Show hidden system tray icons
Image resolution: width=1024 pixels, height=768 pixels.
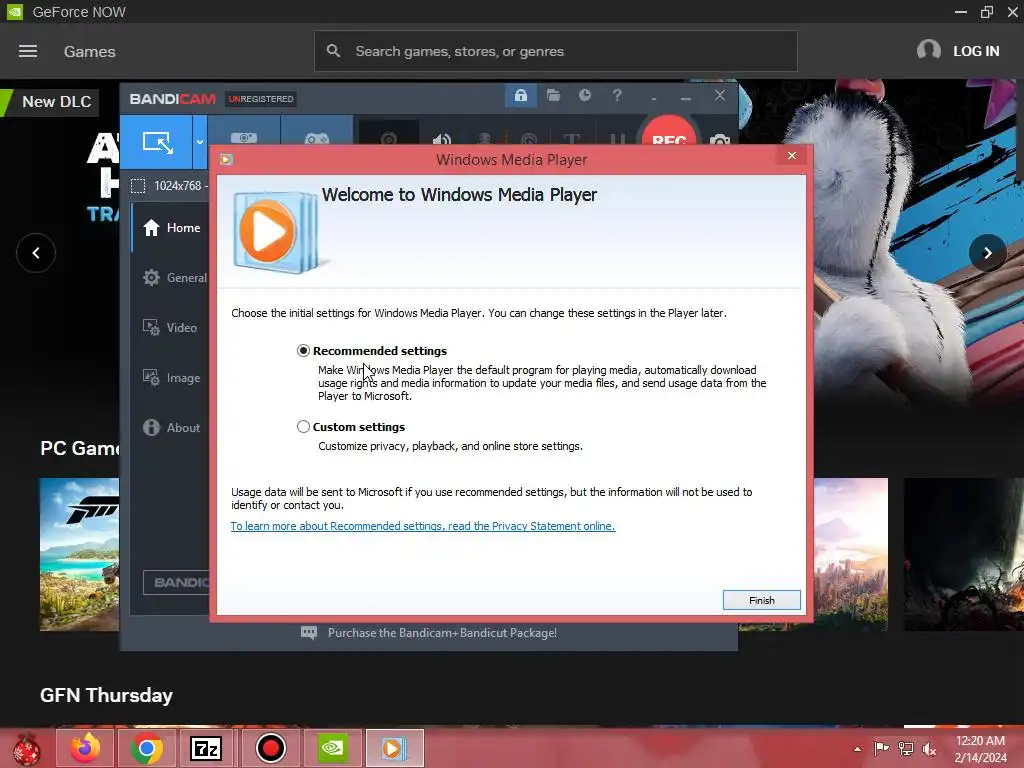[x=857, y=749]
